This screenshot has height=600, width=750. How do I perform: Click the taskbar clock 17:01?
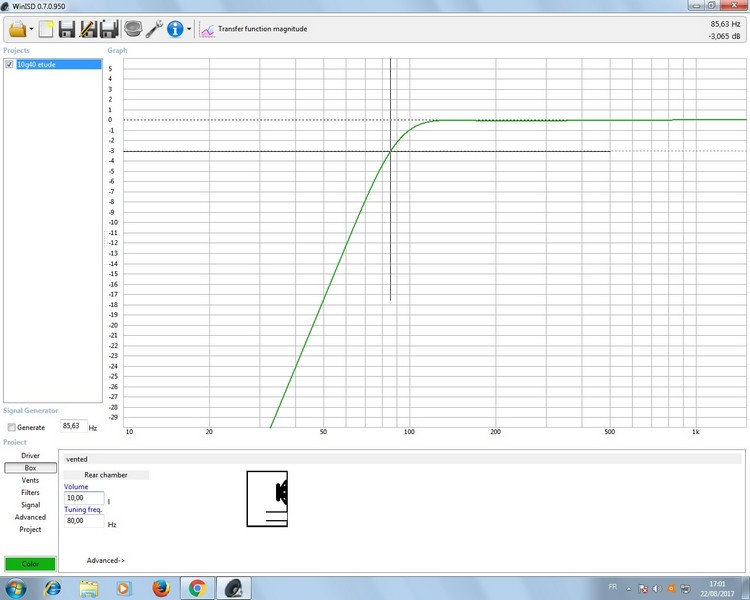tap(717, 589)
